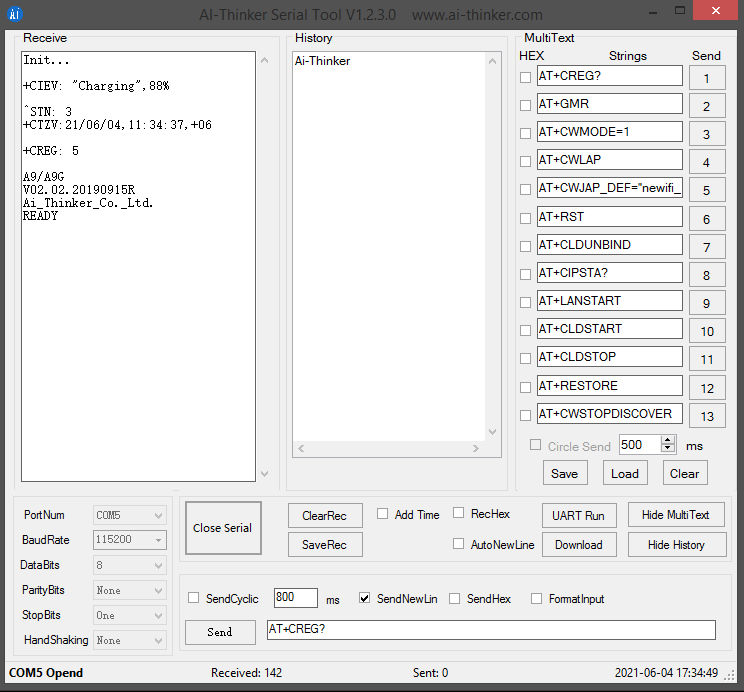Click Send button 2 for AT+GMR
Viewport: 744px width, 692px height.
click(707, 106)
